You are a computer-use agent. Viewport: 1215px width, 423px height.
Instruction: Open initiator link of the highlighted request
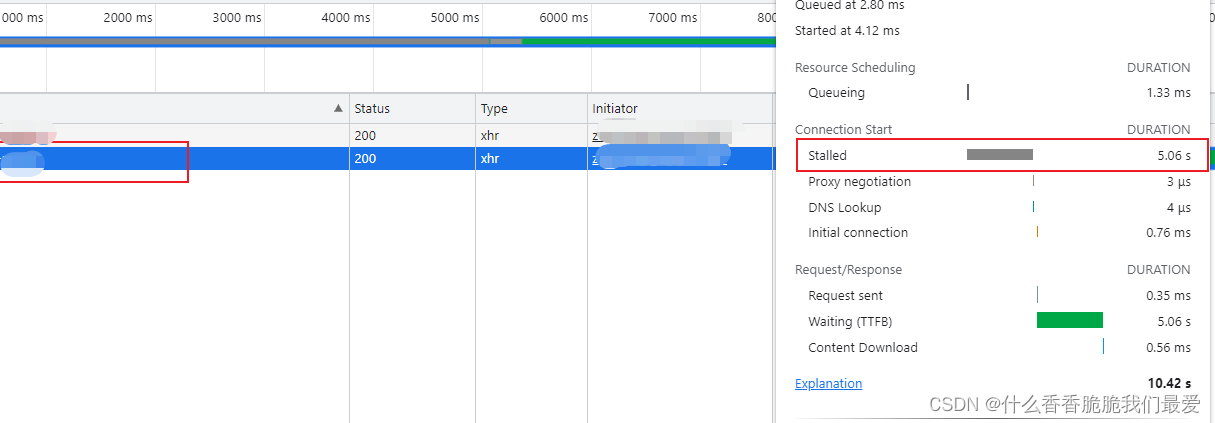[660, 159]
